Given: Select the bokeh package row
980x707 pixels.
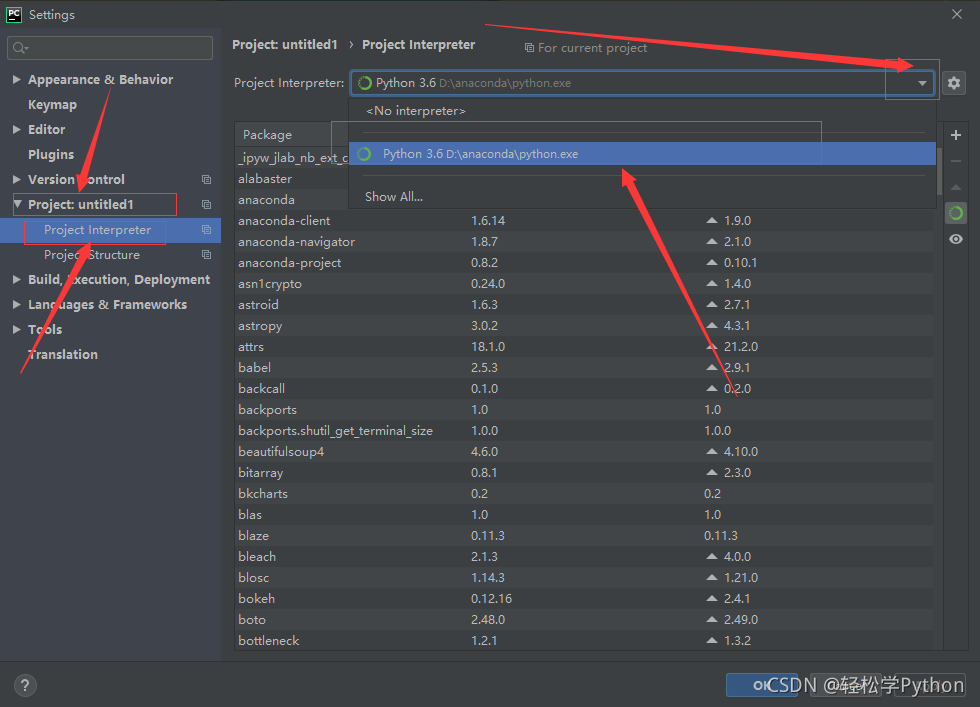Looking at the screenshot, I should click(x=584, y=599).
